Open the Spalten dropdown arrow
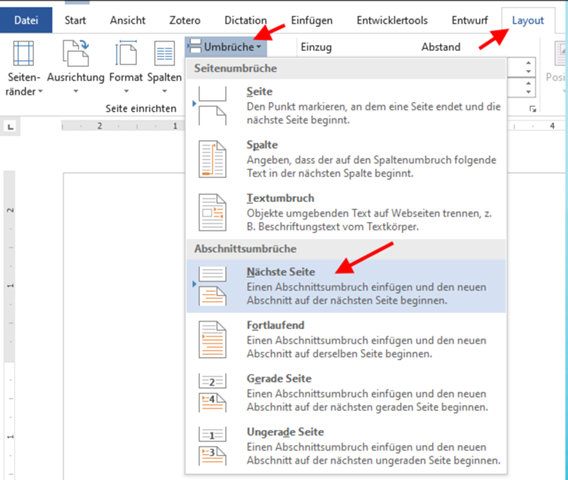 (x=164, y=91)
